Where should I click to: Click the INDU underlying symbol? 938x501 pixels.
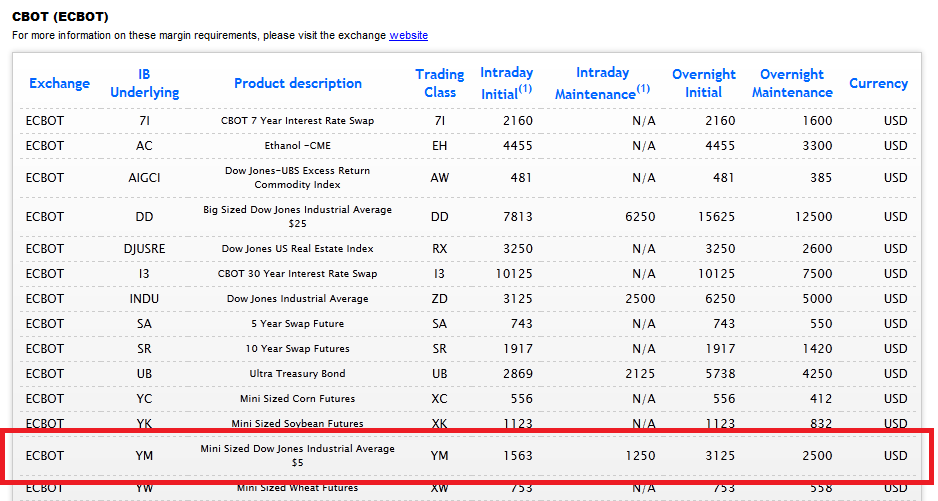tap(144, 299)
